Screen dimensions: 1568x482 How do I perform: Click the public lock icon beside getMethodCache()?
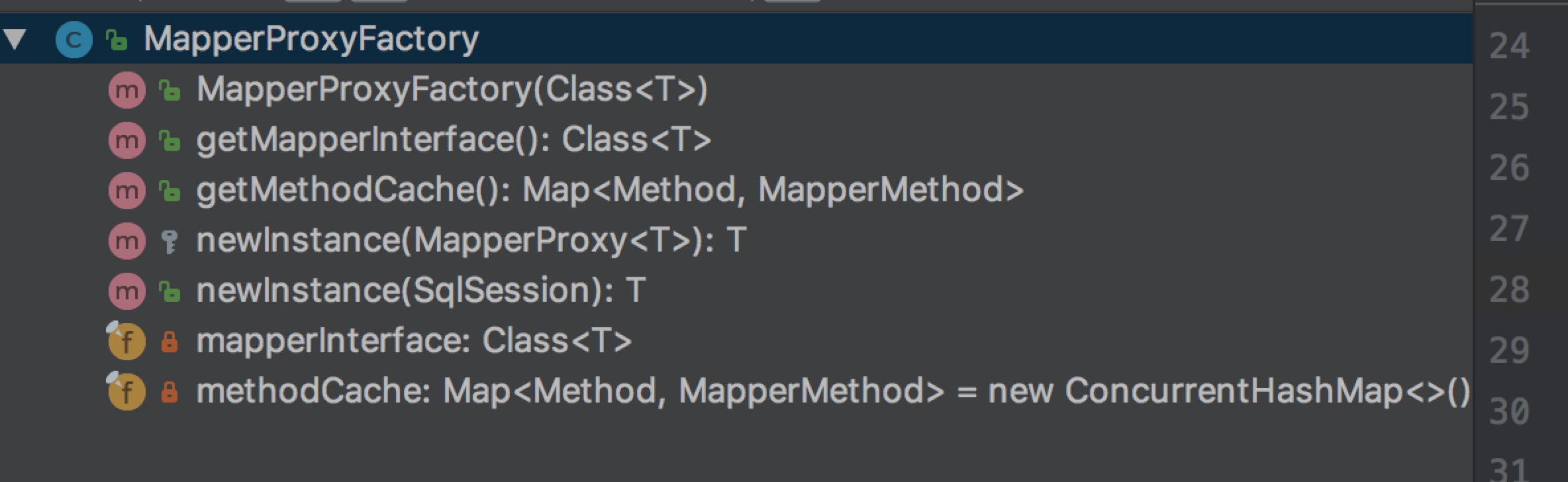coord(170,191)
